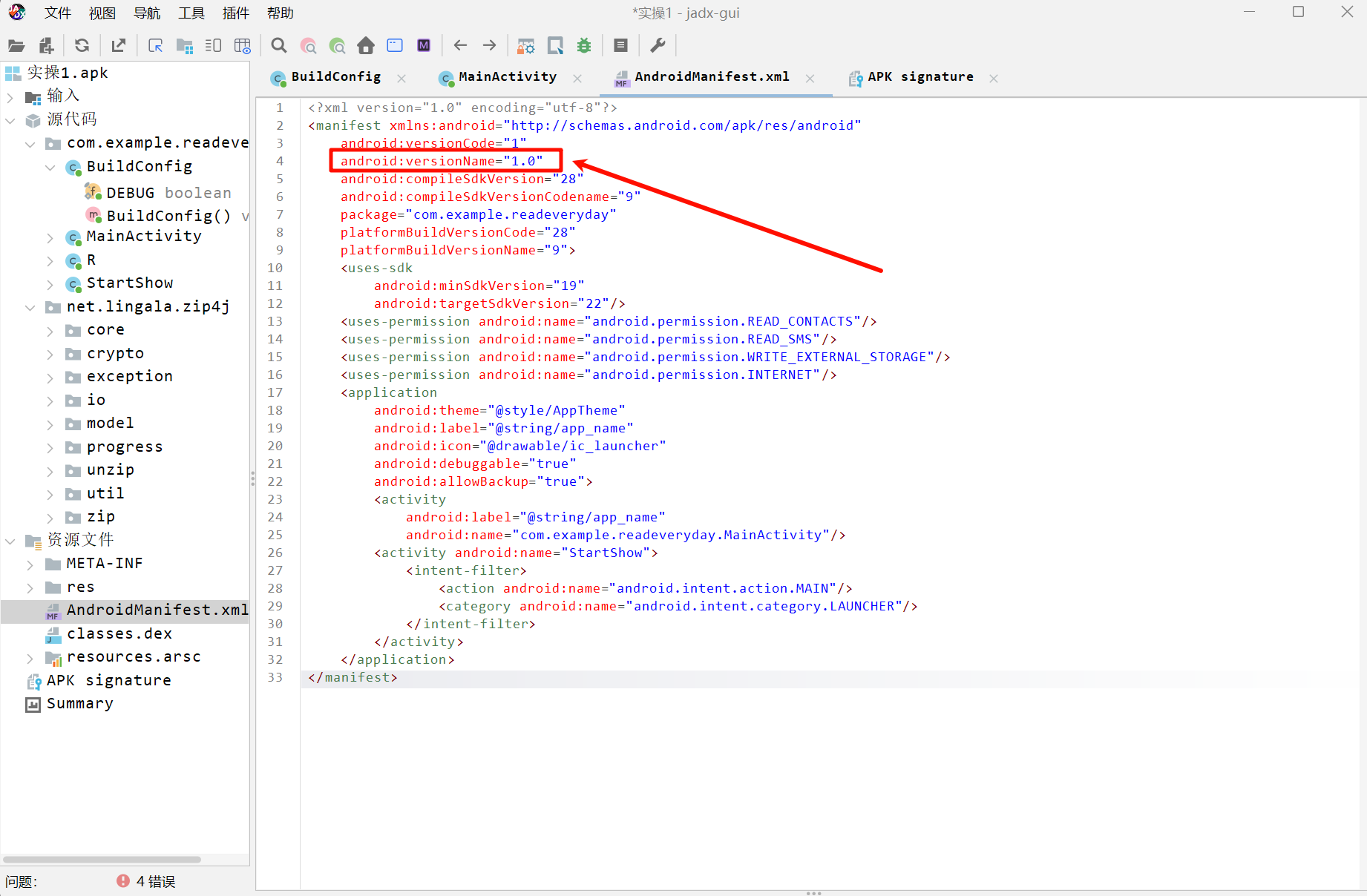Click the export project icon
Image resolution: width=1367 pixels, height=896 pixels.
119,46
